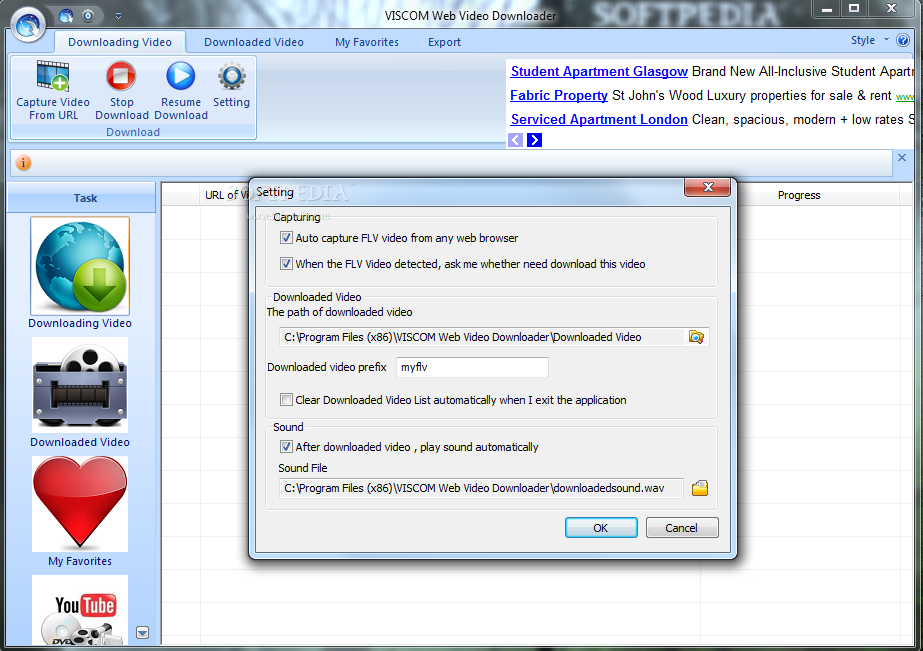Click the Download ribbon group label
Screen dimensions: 923x651
133,132
